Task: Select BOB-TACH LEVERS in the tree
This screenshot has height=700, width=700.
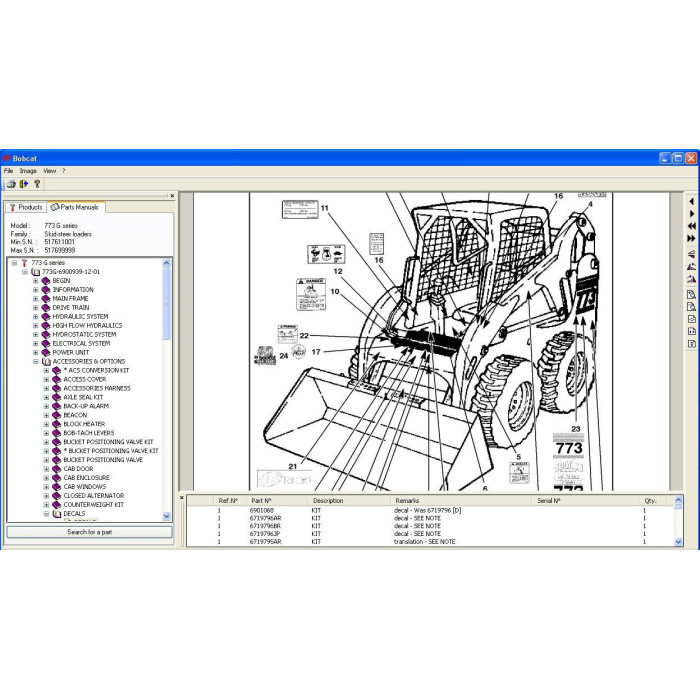Action: point(88,433)
